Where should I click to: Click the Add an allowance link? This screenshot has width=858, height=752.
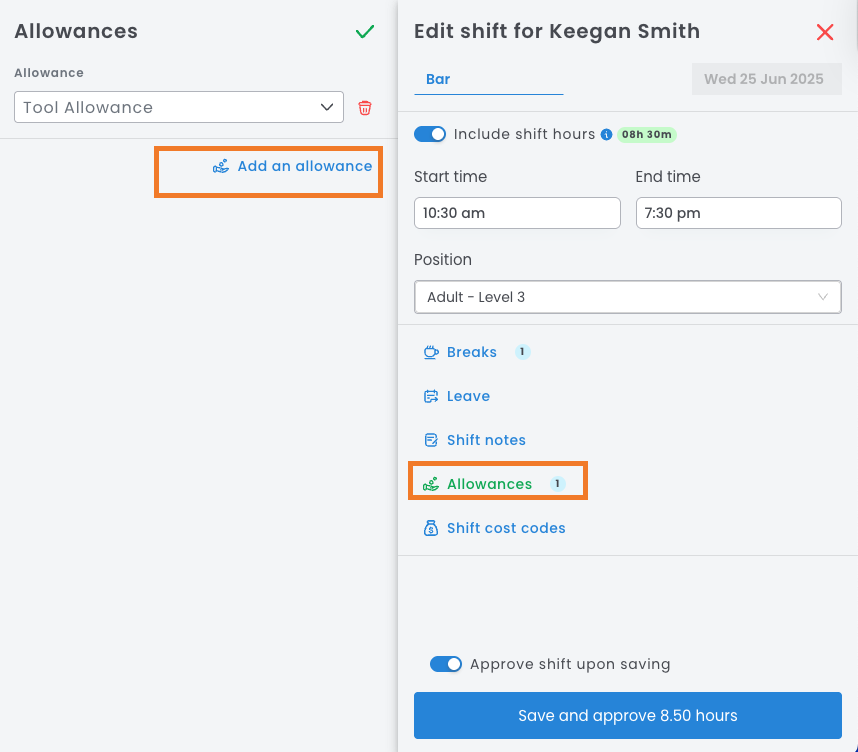pos(304,166)
